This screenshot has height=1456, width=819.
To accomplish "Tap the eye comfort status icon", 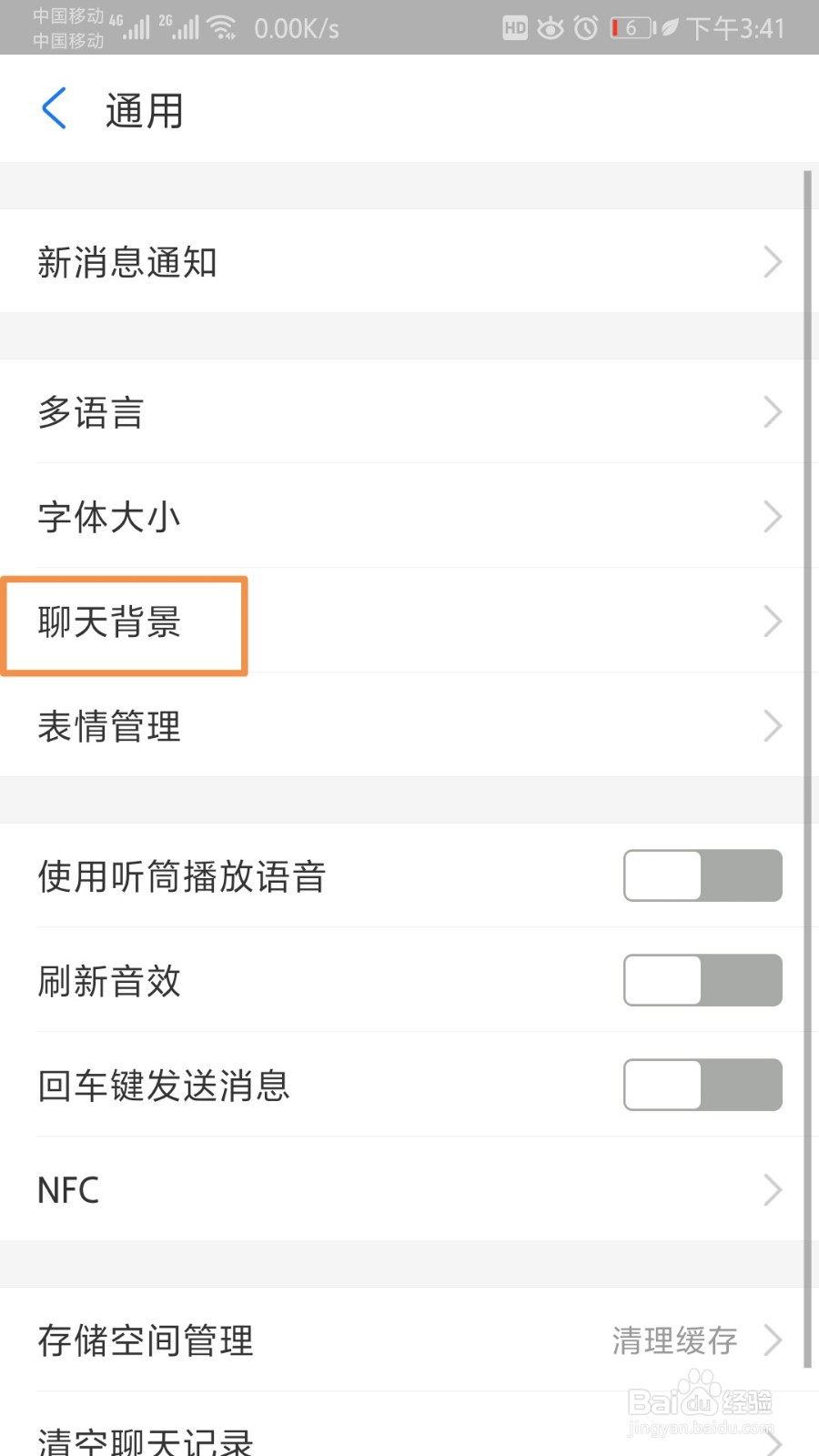I will click(550, 28).
